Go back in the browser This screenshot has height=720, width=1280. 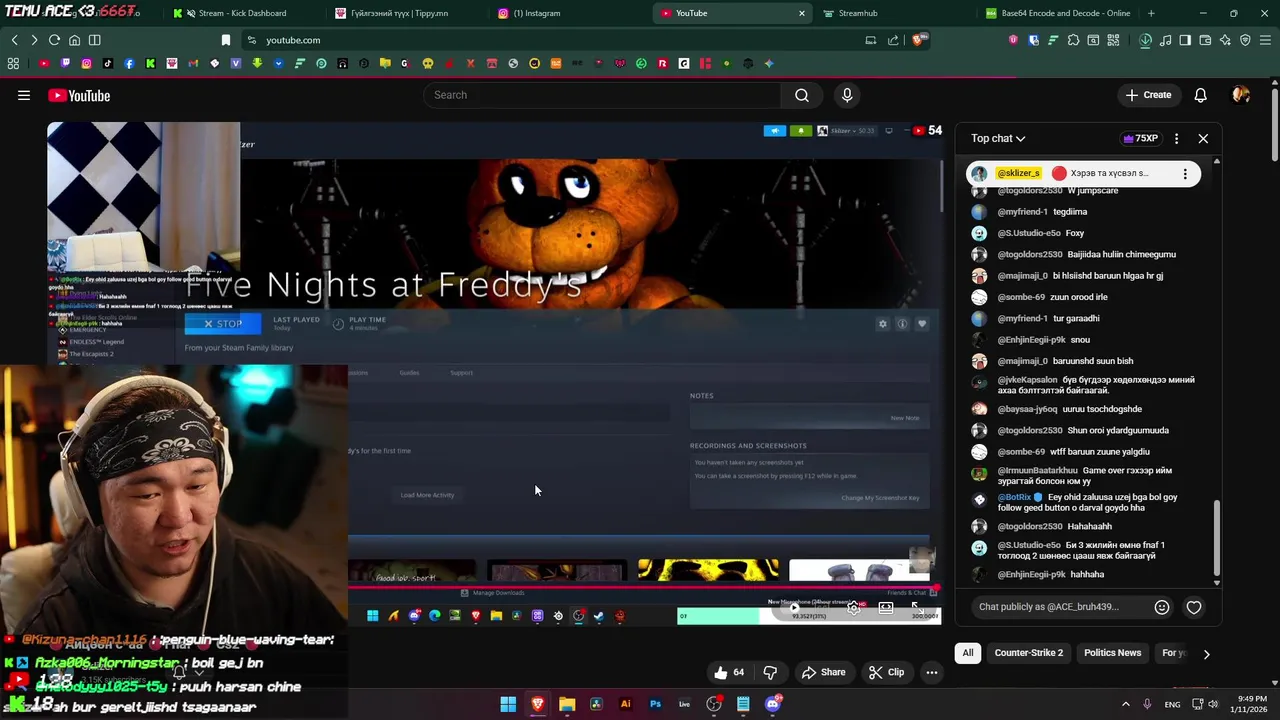click(x=14, y=40)
